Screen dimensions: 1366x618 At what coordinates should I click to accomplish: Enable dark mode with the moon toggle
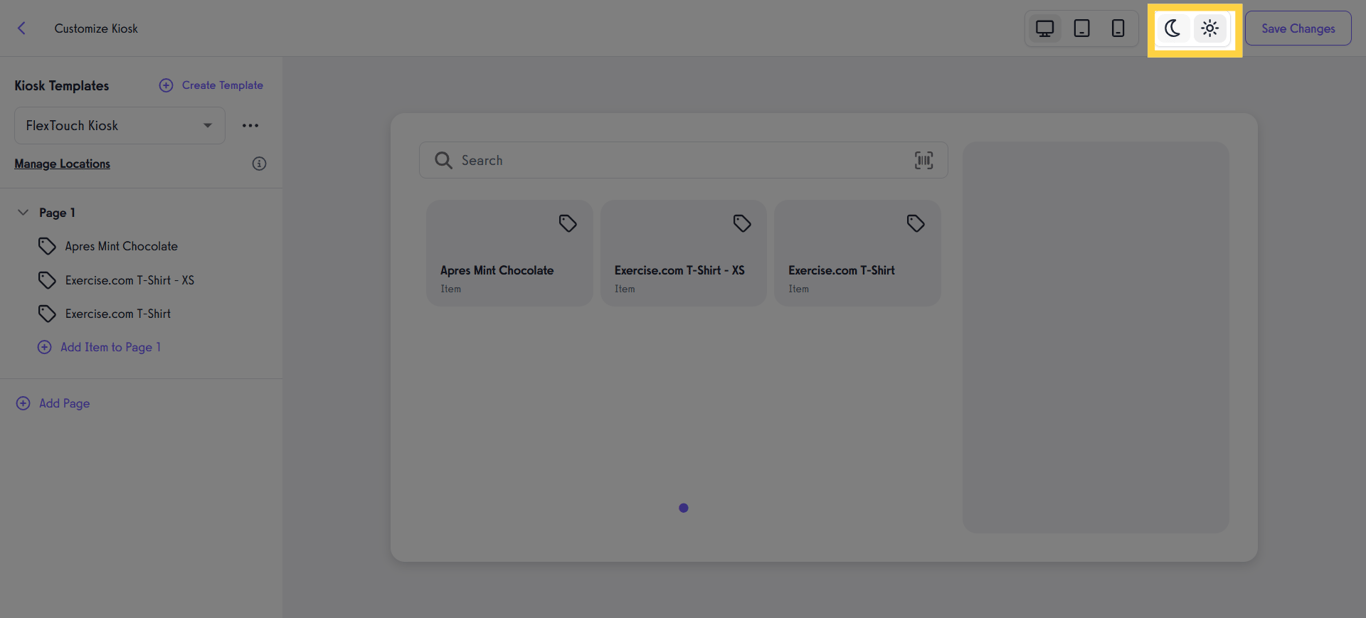pos(1172,28)
